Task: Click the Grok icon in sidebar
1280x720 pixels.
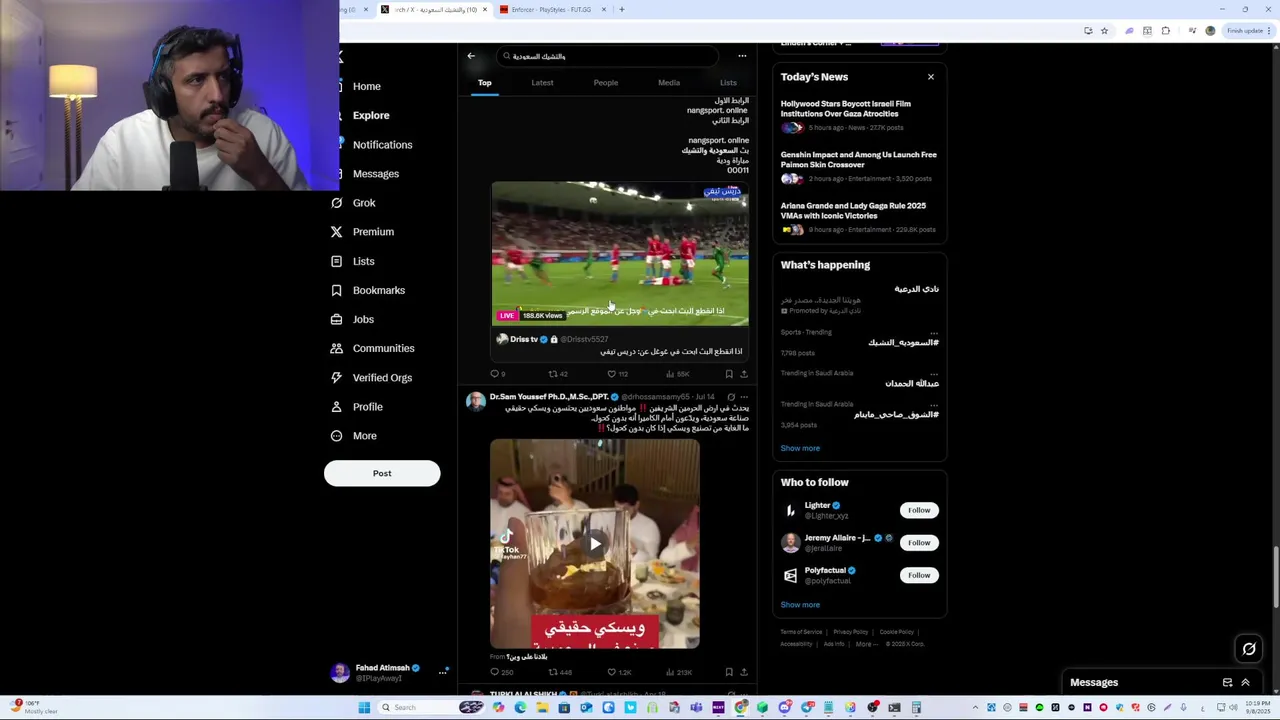Action: 337,203
